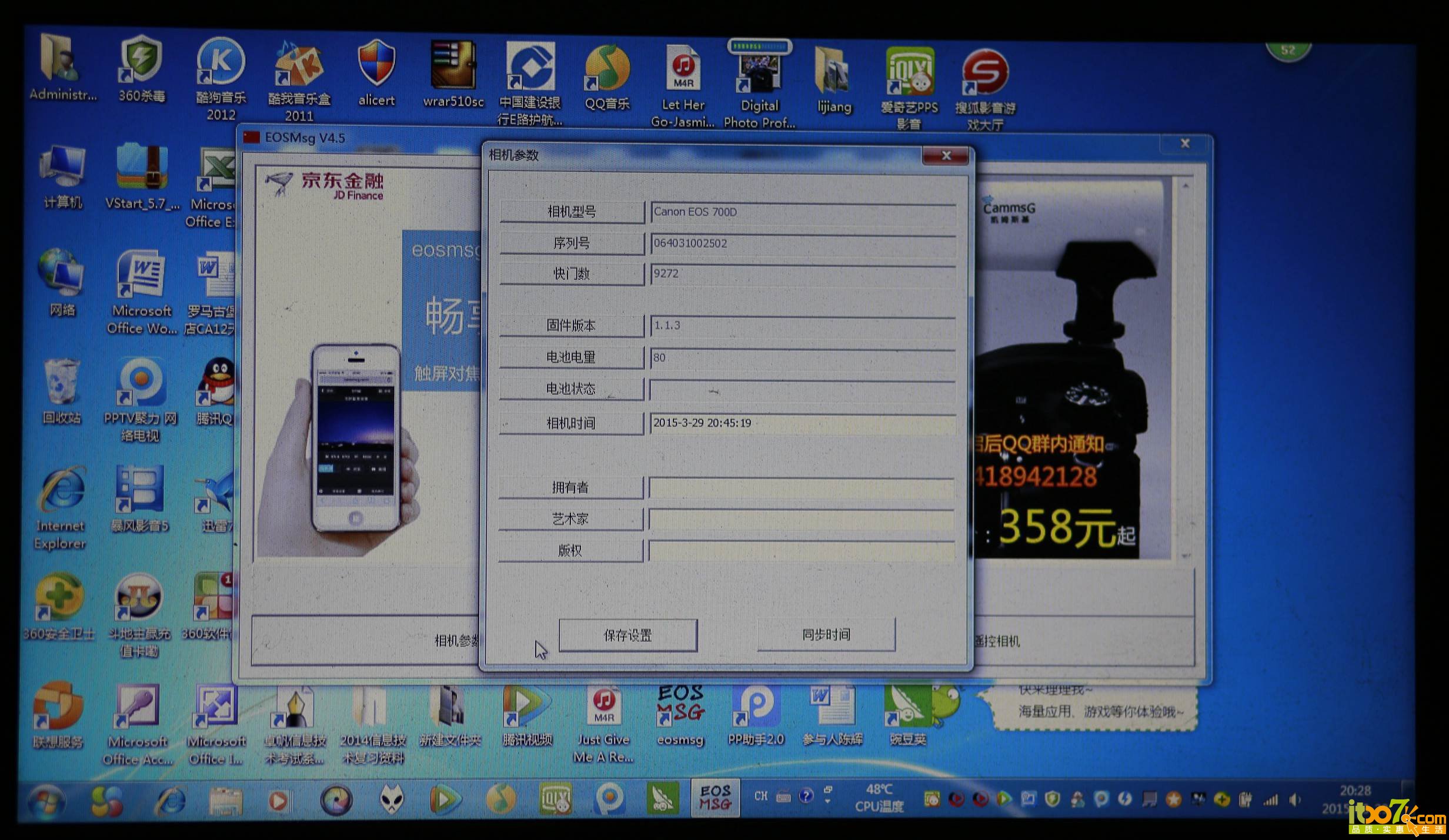Open 酷我音乐盒 2011 desktop icon

[299, 81]
